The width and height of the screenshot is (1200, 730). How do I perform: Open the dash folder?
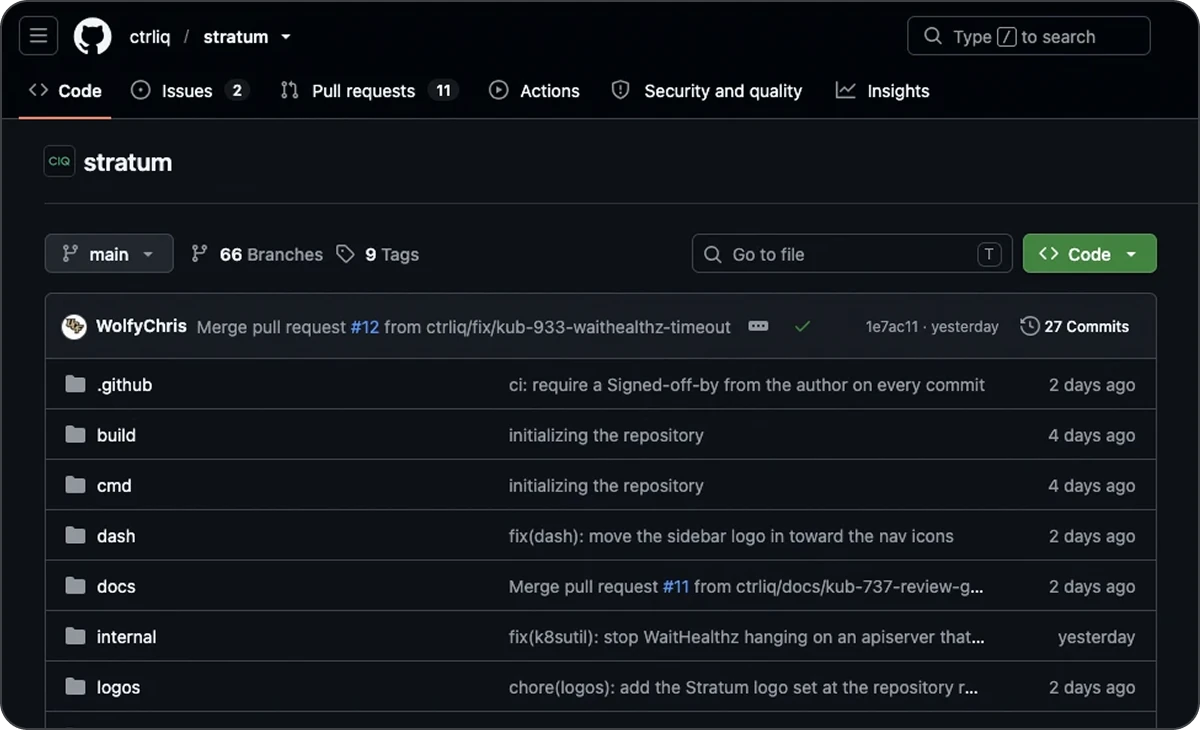[x=116, y=536]
